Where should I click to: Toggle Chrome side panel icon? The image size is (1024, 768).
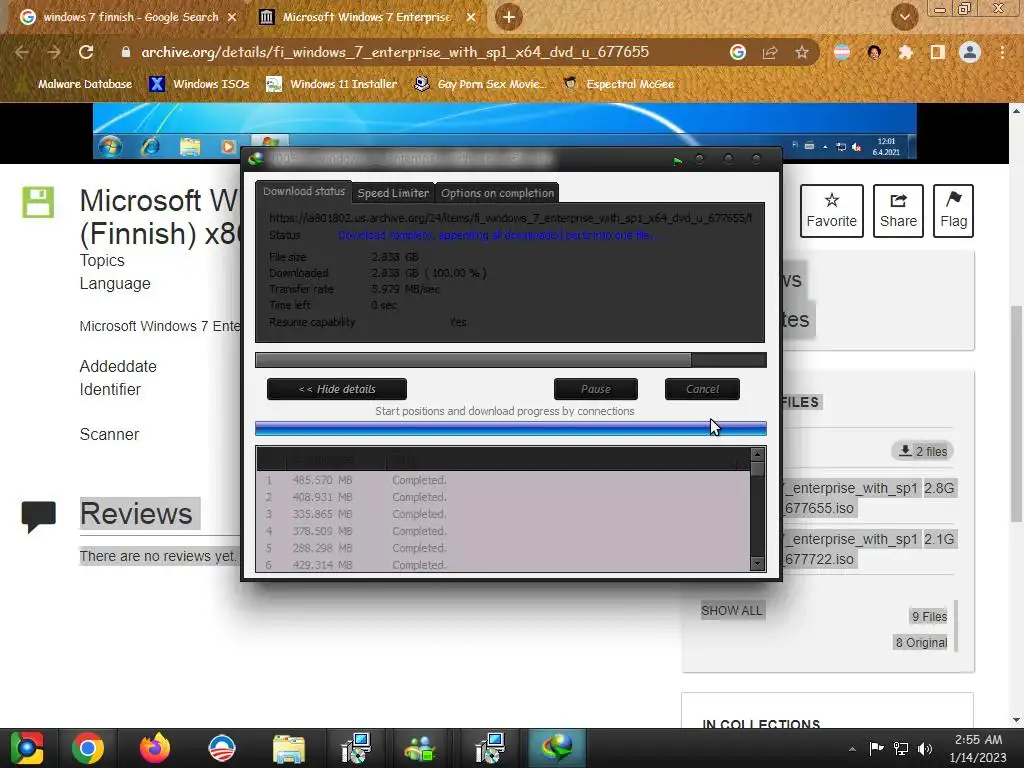[x=938, y=52]
